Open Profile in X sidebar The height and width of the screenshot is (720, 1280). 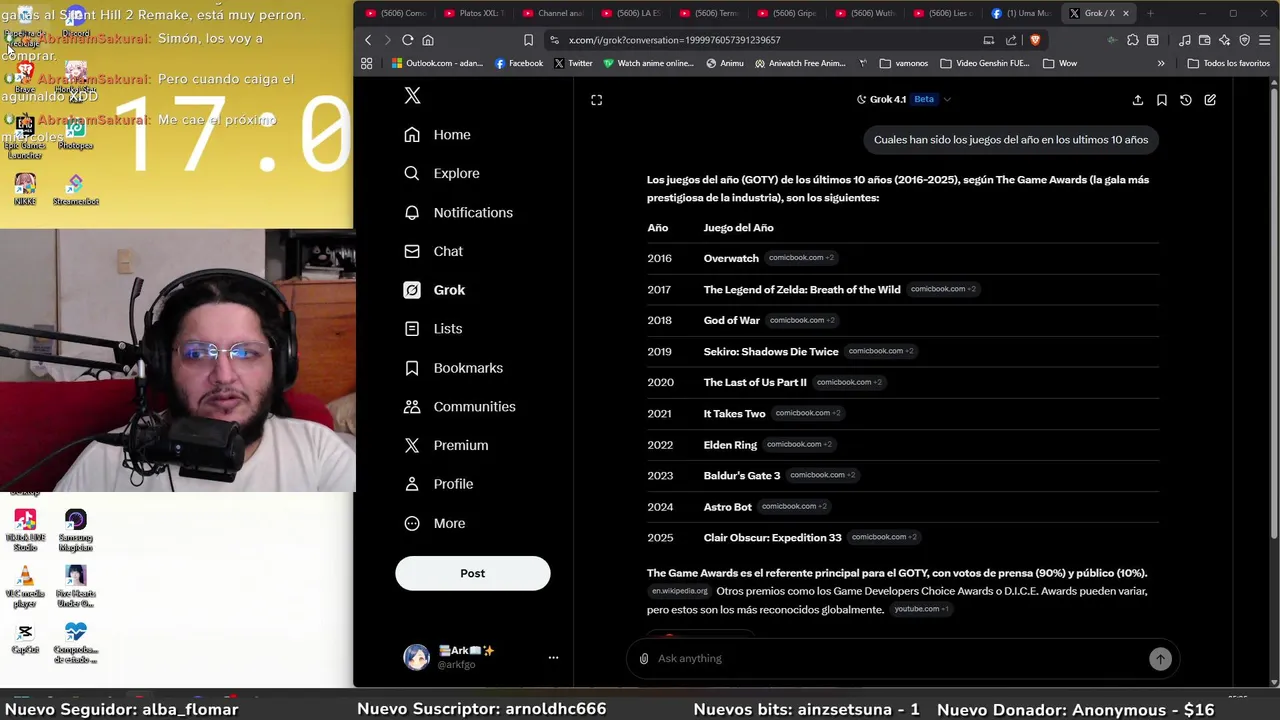click(438, 484)
